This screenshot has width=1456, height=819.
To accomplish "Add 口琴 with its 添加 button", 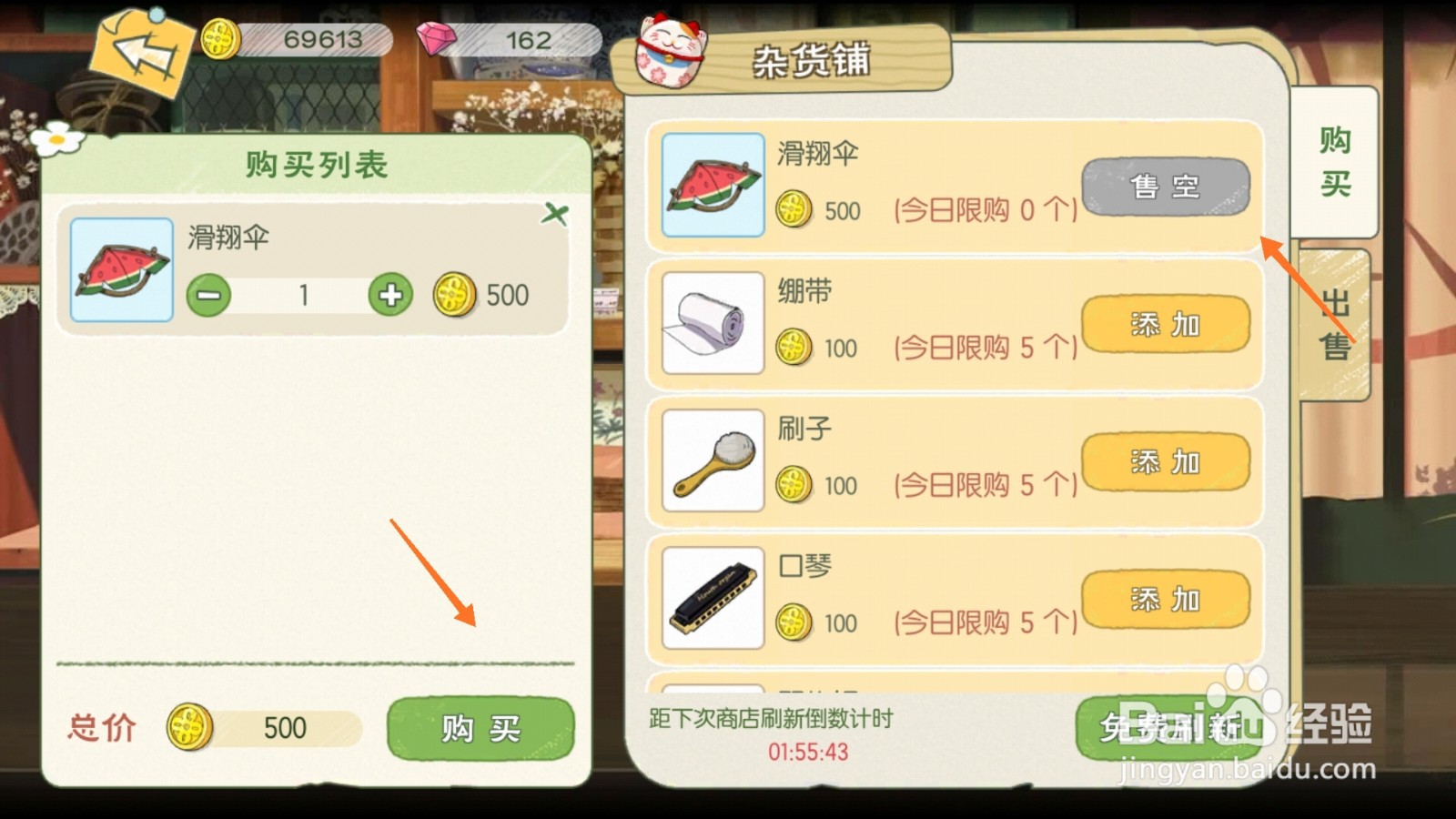I will point(1166,599).
